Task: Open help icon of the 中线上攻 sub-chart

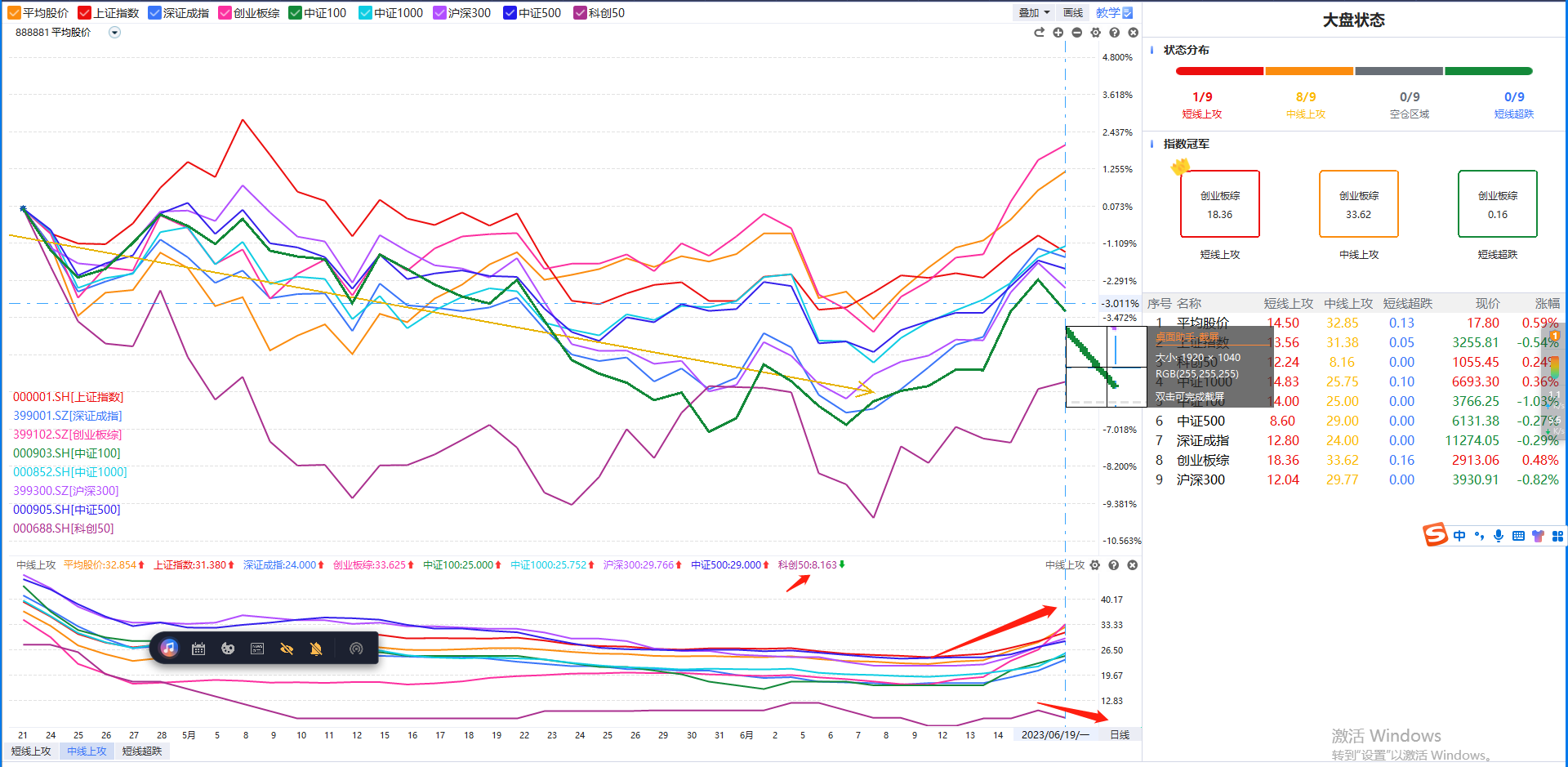Action: [1114, 565]
